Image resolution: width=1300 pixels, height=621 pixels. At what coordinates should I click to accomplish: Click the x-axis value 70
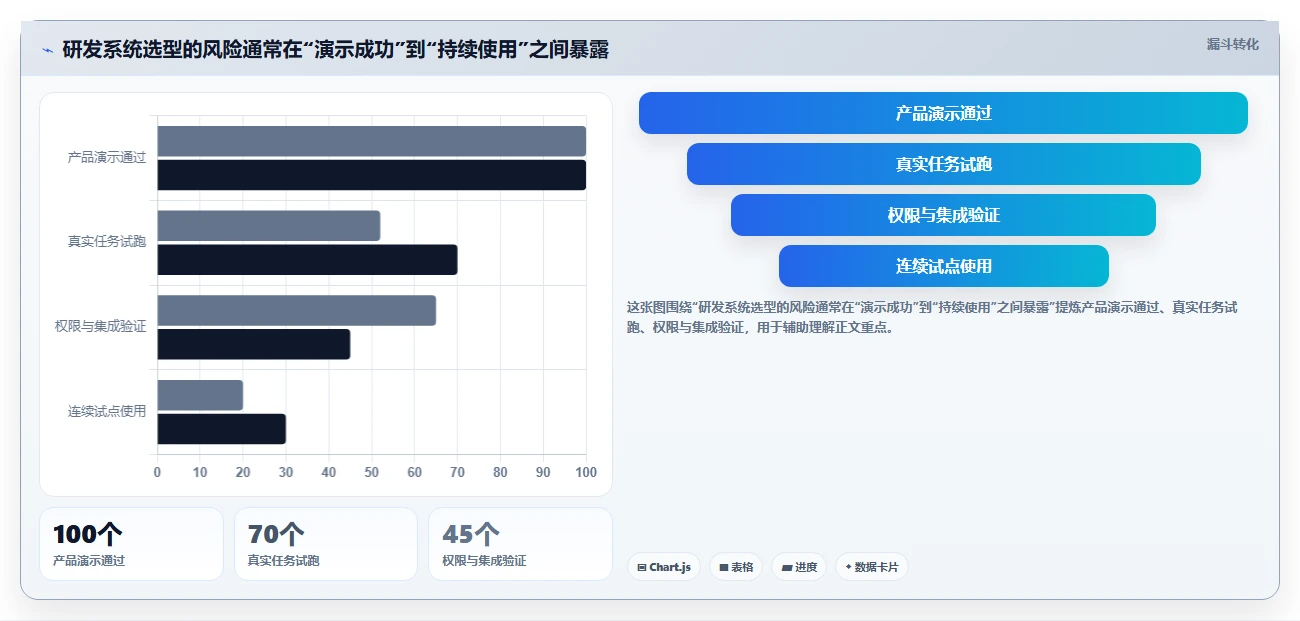457,472
